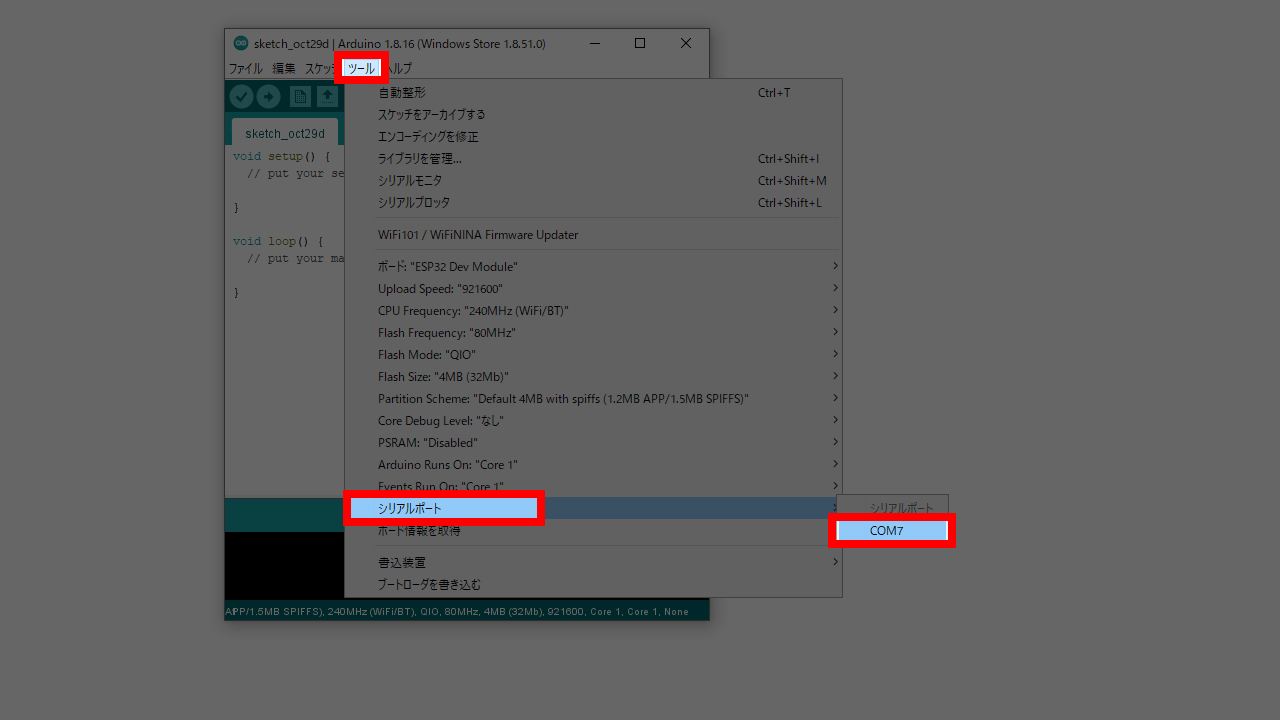Viewport: 1280px width, 720px height.
Task: Click the Upload arrow toolbar icon
Action: coord(268,96)
